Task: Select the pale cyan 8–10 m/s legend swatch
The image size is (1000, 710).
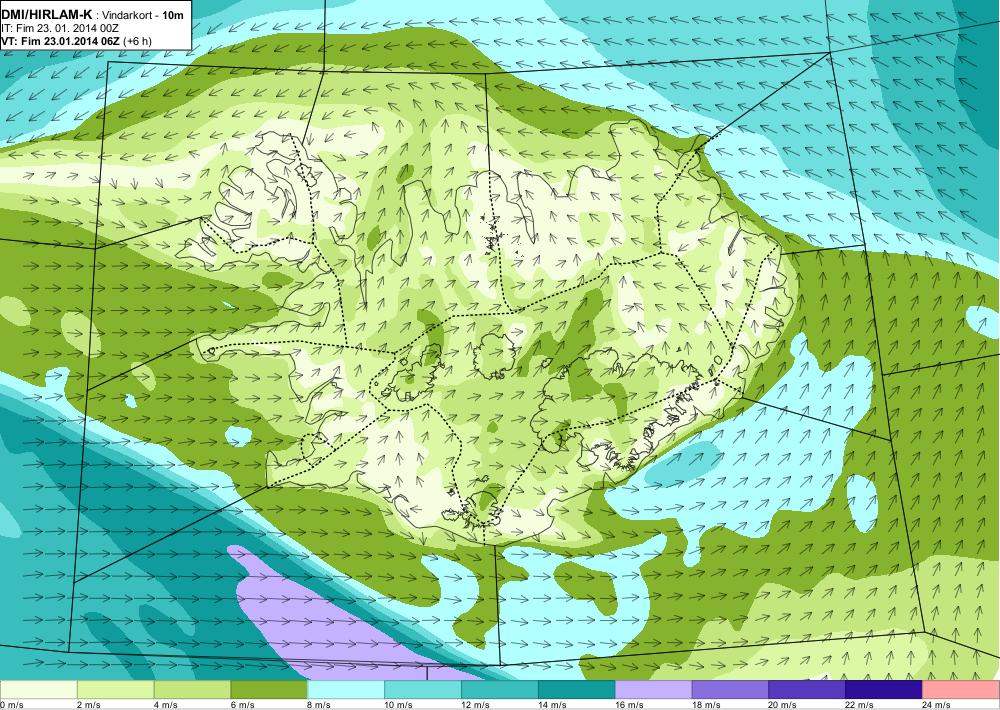Action: coord(346,690)
